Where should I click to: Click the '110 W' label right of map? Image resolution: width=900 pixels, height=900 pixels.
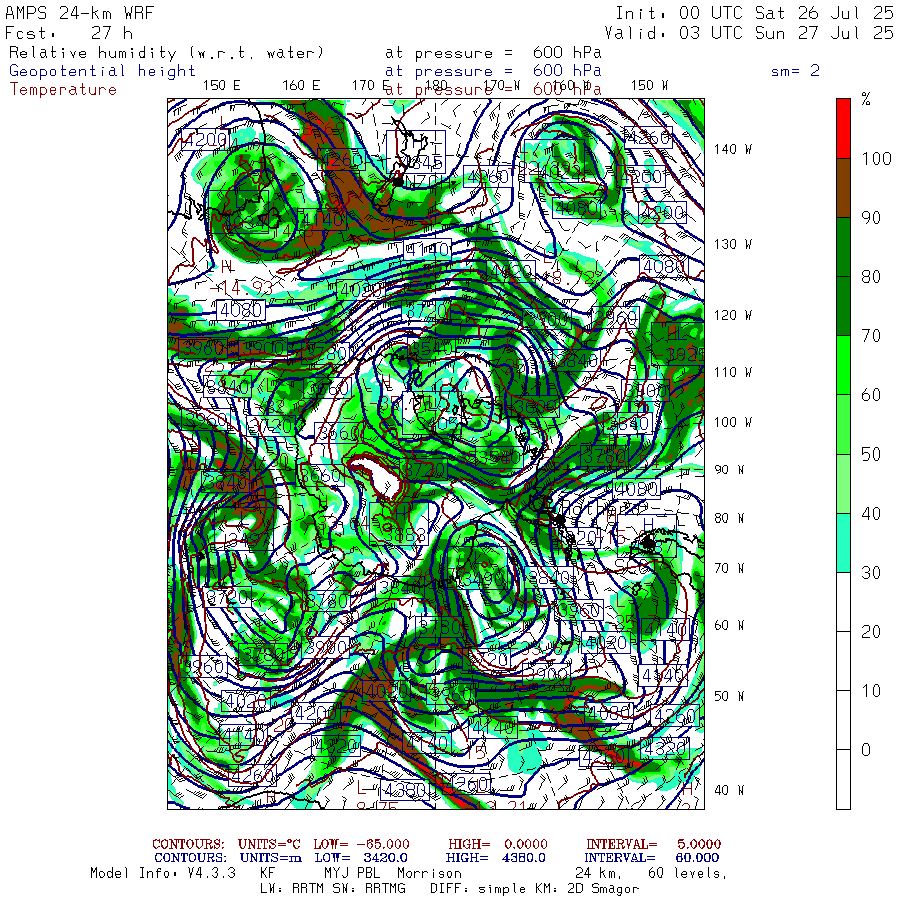(x=732, y=373)
